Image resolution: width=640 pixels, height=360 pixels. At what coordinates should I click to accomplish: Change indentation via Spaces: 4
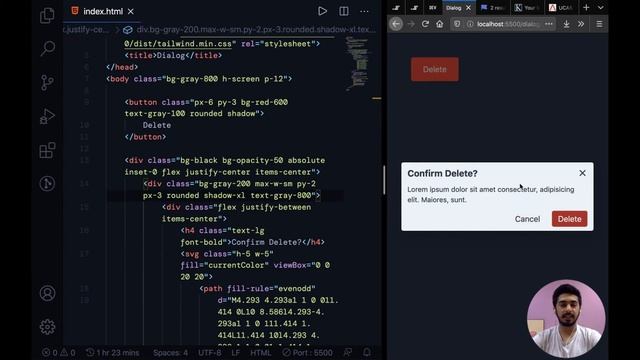pyautogui.click(x=171, y=353)
